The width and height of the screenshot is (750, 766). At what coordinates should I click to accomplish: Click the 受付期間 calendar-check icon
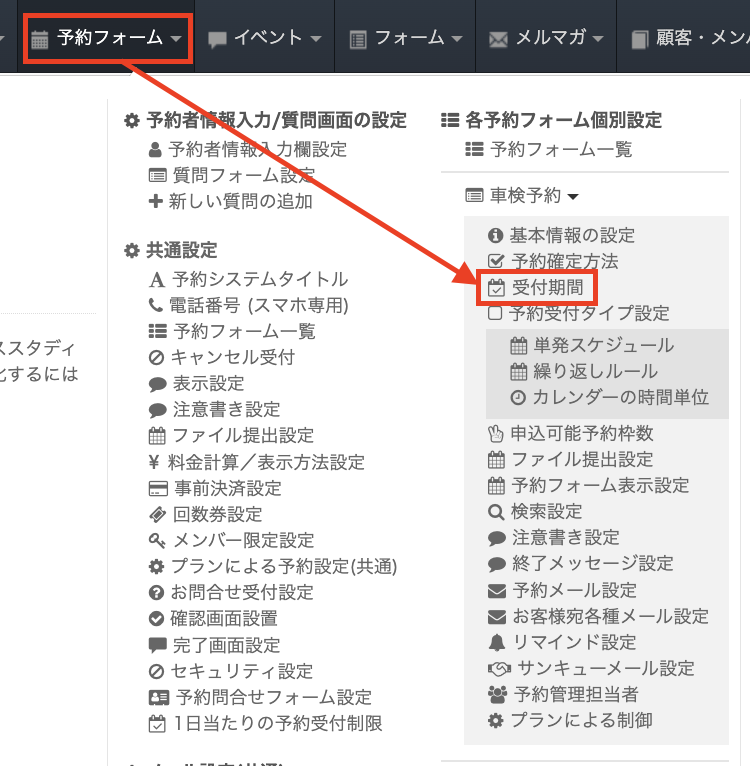497,288
